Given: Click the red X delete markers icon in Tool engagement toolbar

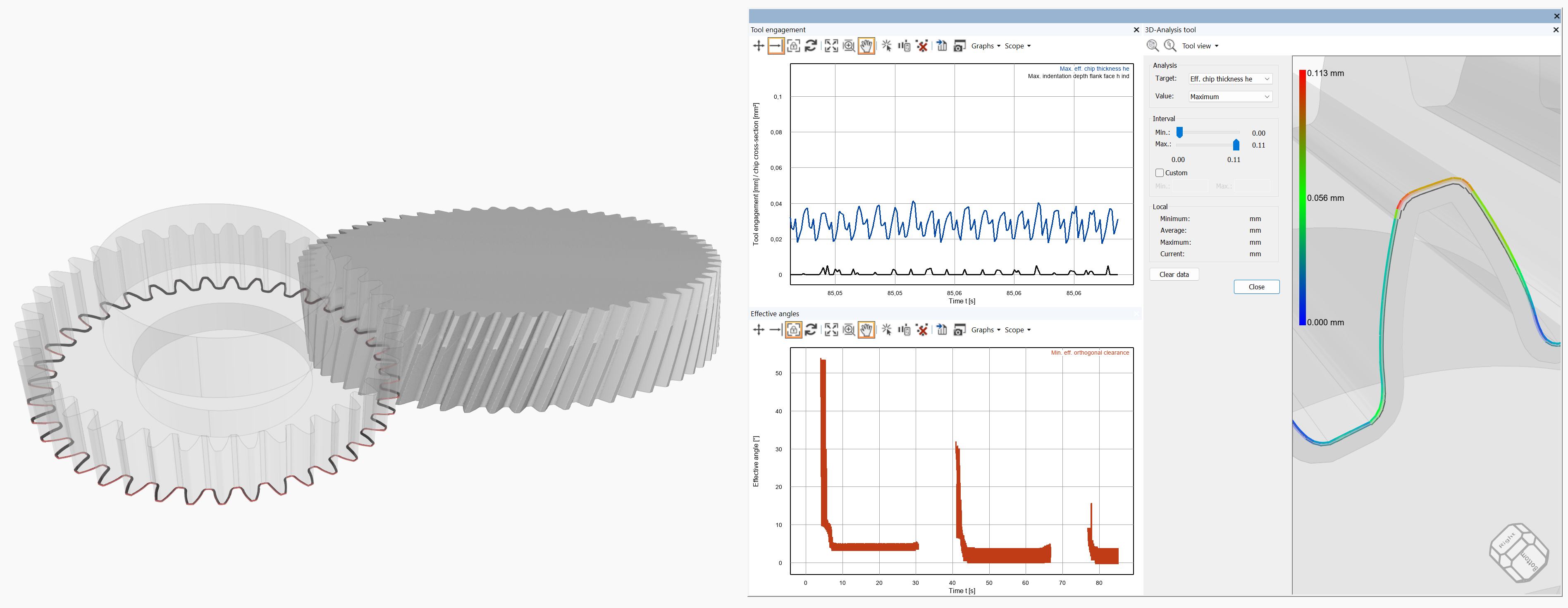Looking at the screenshot, I should click(x=922, y=46).
